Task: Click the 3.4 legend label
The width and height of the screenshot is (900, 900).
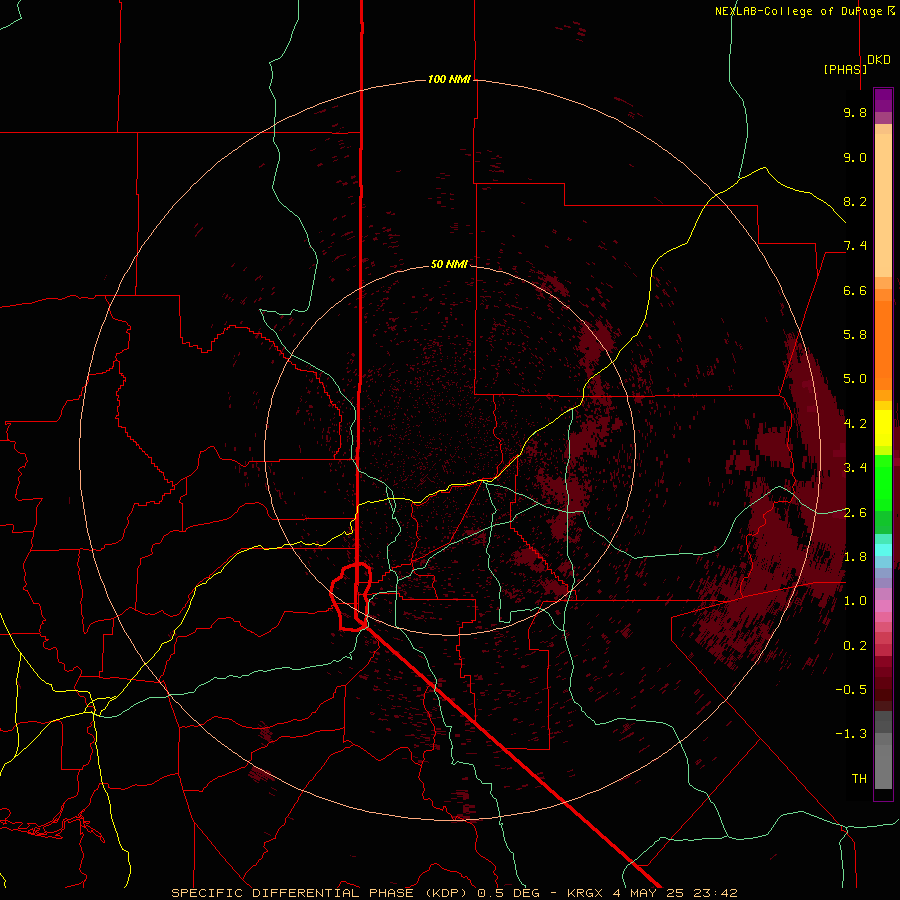Action: click(x=855, y=468)
